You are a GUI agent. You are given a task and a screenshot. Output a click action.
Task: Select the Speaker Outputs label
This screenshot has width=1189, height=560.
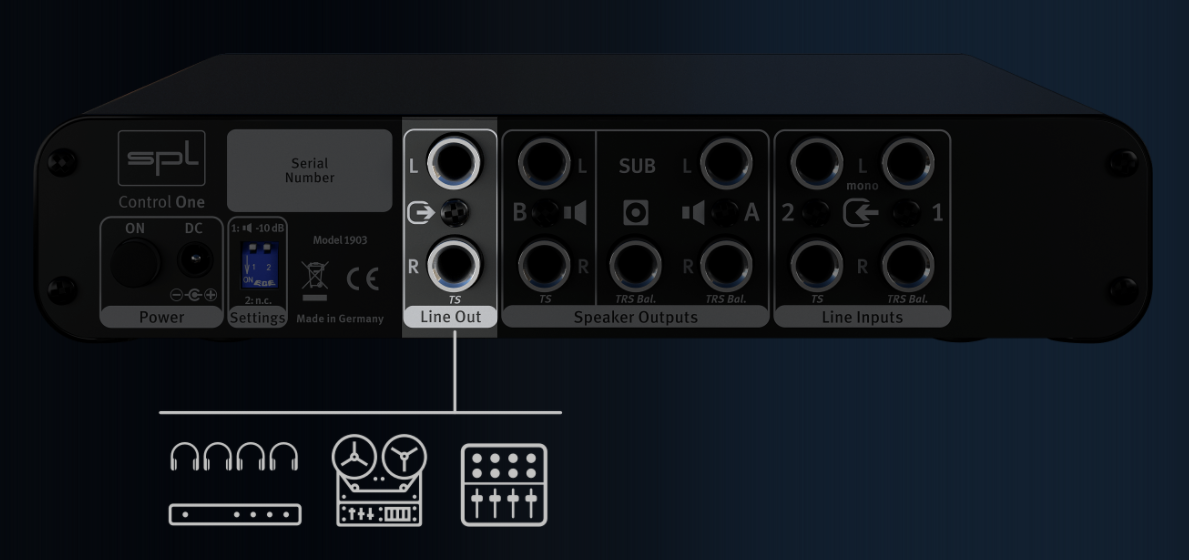635,317
